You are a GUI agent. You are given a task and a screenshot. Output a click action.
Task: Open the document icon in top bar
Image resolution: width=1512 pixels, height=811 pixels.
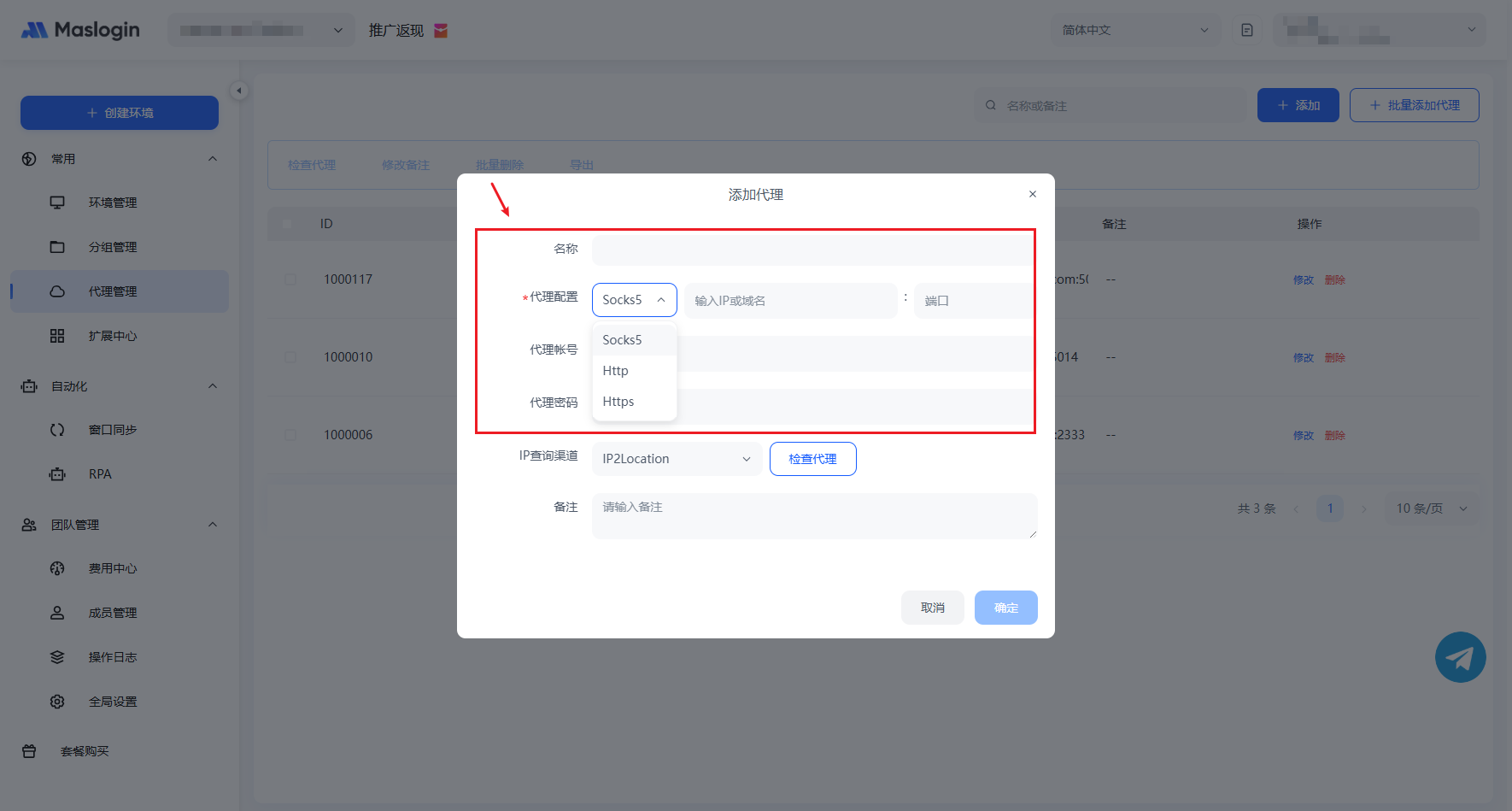pyautogui.click(x=1247, y=31)
